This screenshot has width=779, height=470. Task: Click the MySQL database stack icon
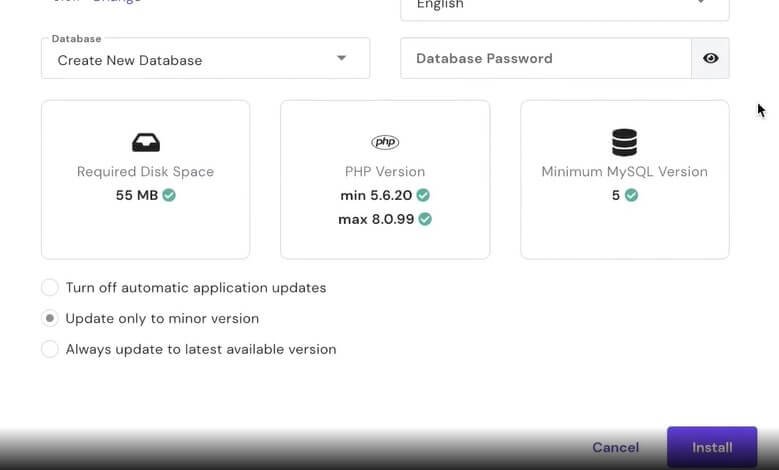click(x=624, y=143)
